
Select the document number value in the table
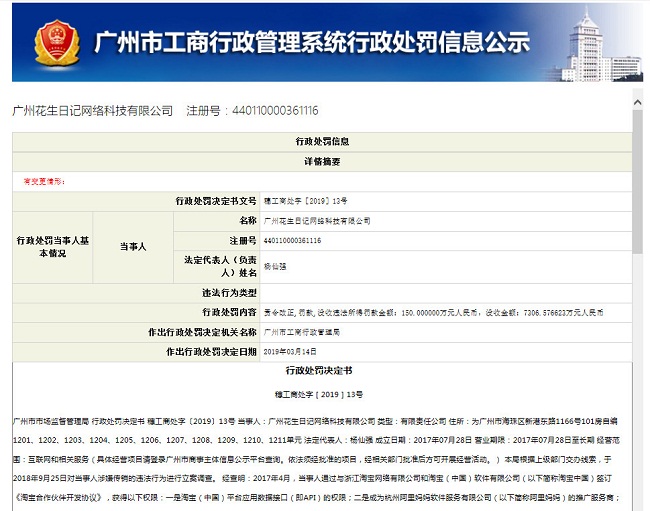click(x=306, y=201)
